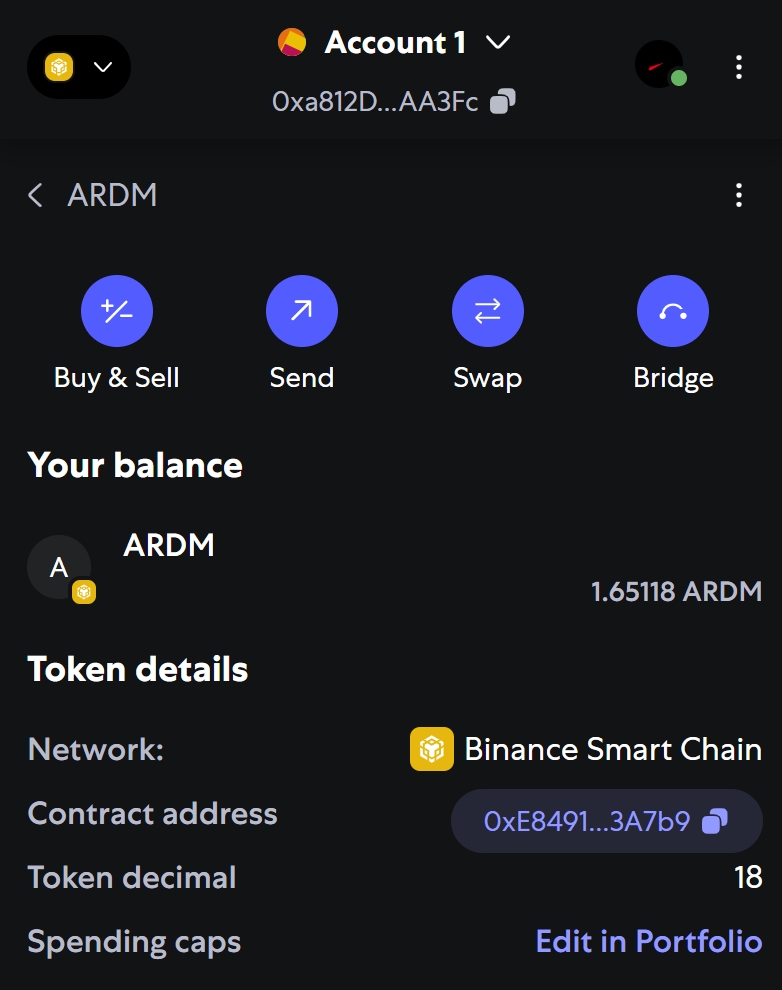This screenshot has width=782, height=990.
Task: Open the connected site status icon
Action: (x=660, y=66)
